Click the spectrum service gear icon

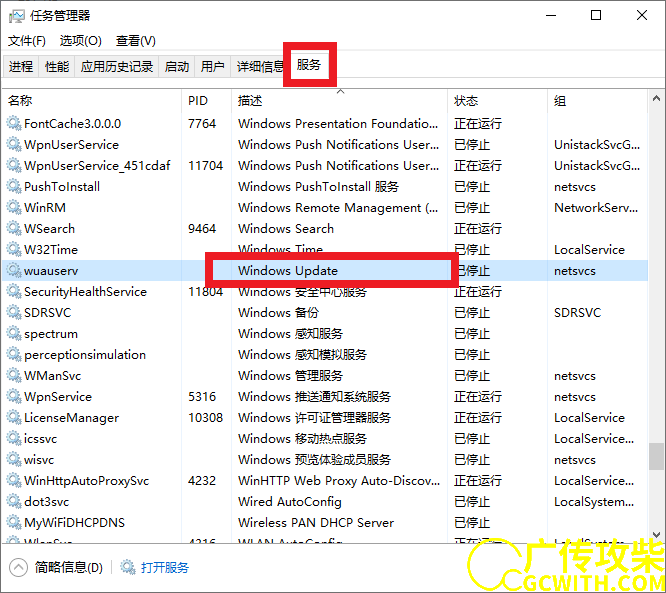[x=14, y=333]
